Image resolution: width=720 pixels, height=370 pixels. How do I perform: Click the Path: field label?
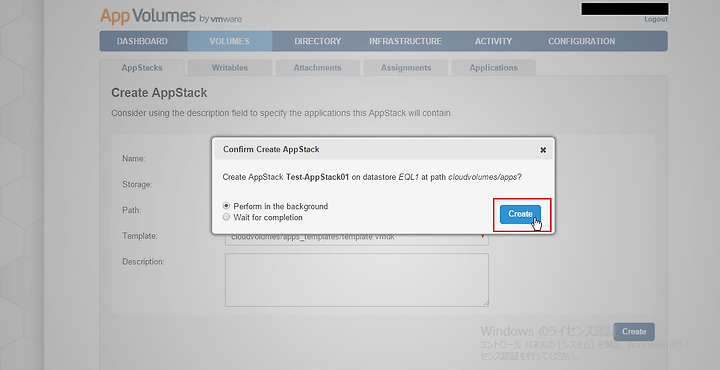(131, 210)
